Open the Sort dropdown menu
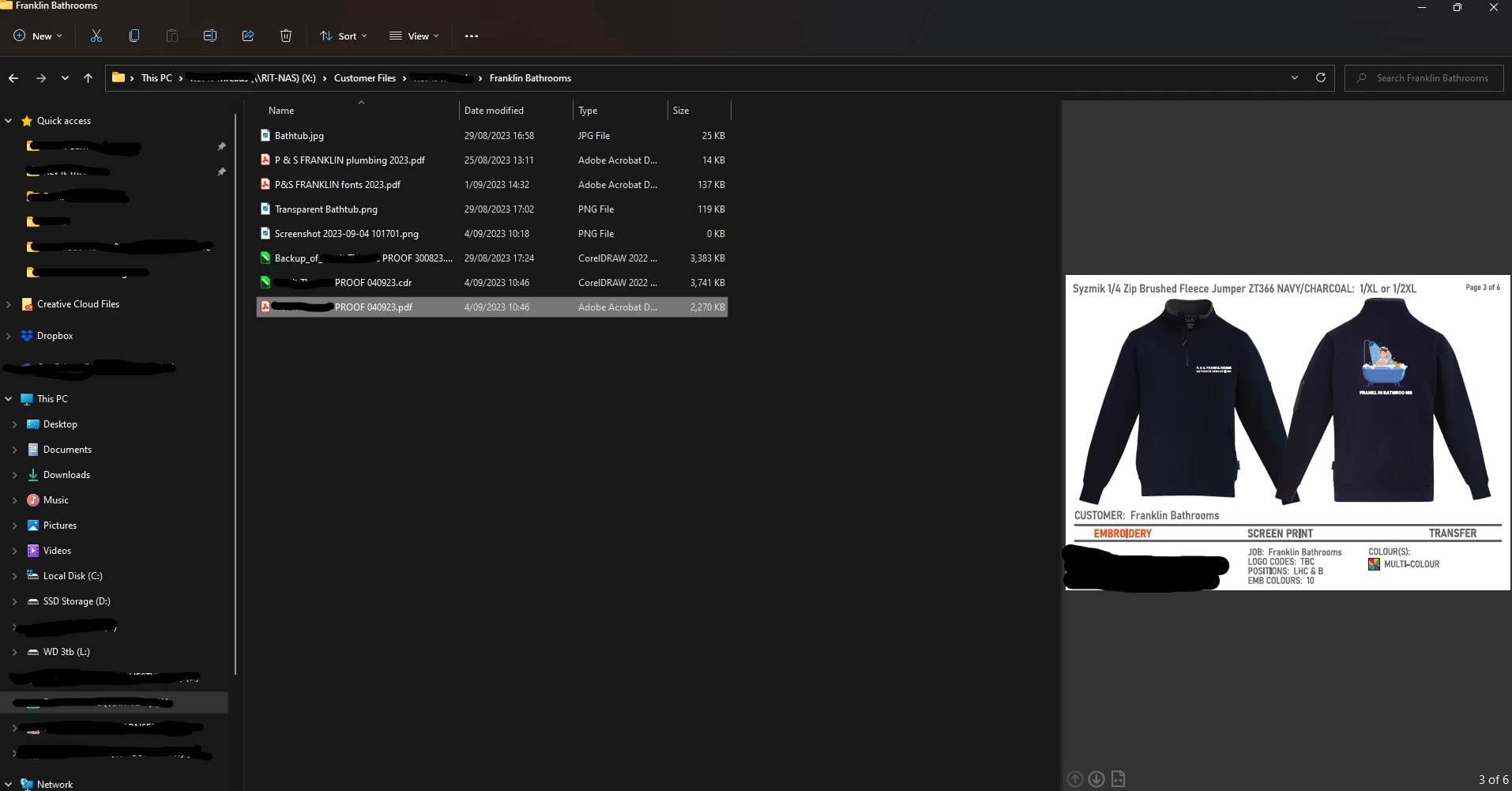1512x791 pixels. [x=344, y=36]
